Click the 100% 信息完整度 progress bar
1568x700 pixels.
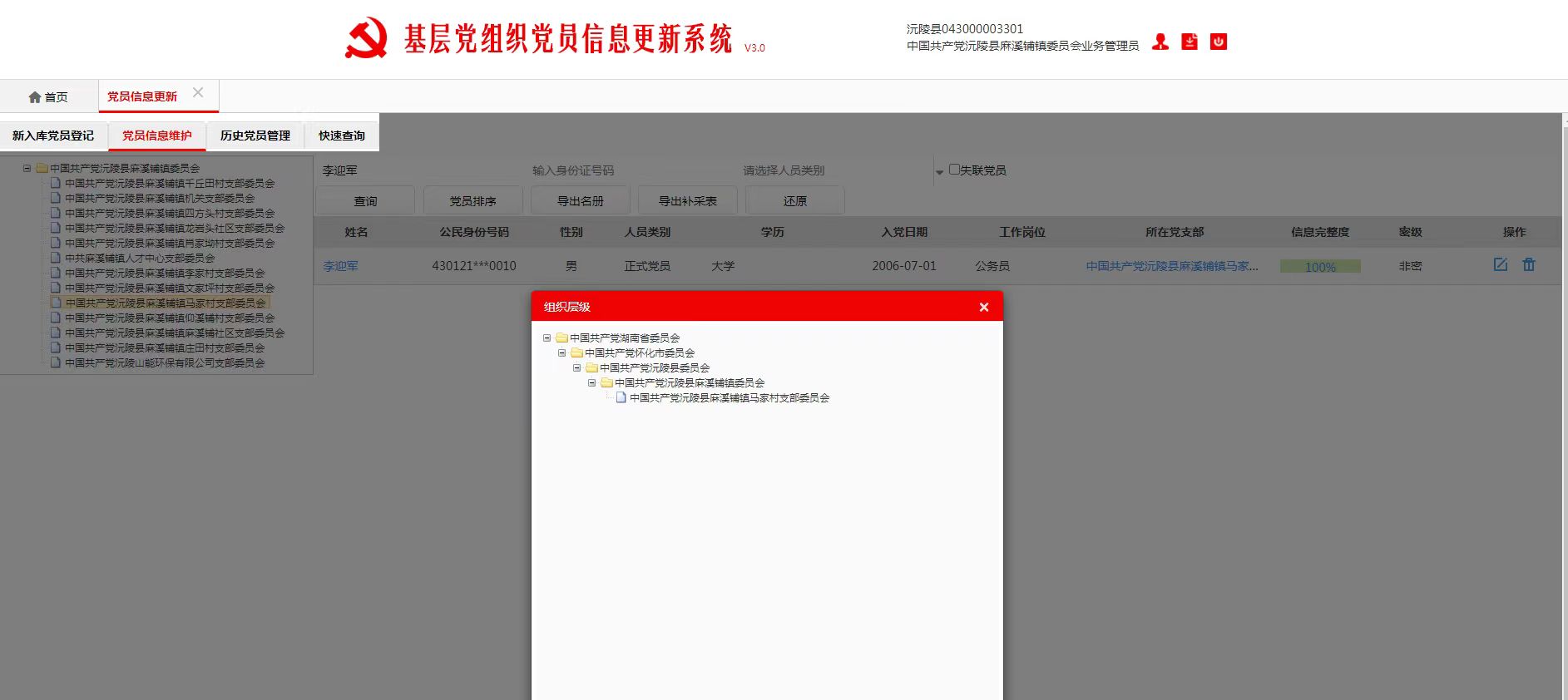point(1320,267)
